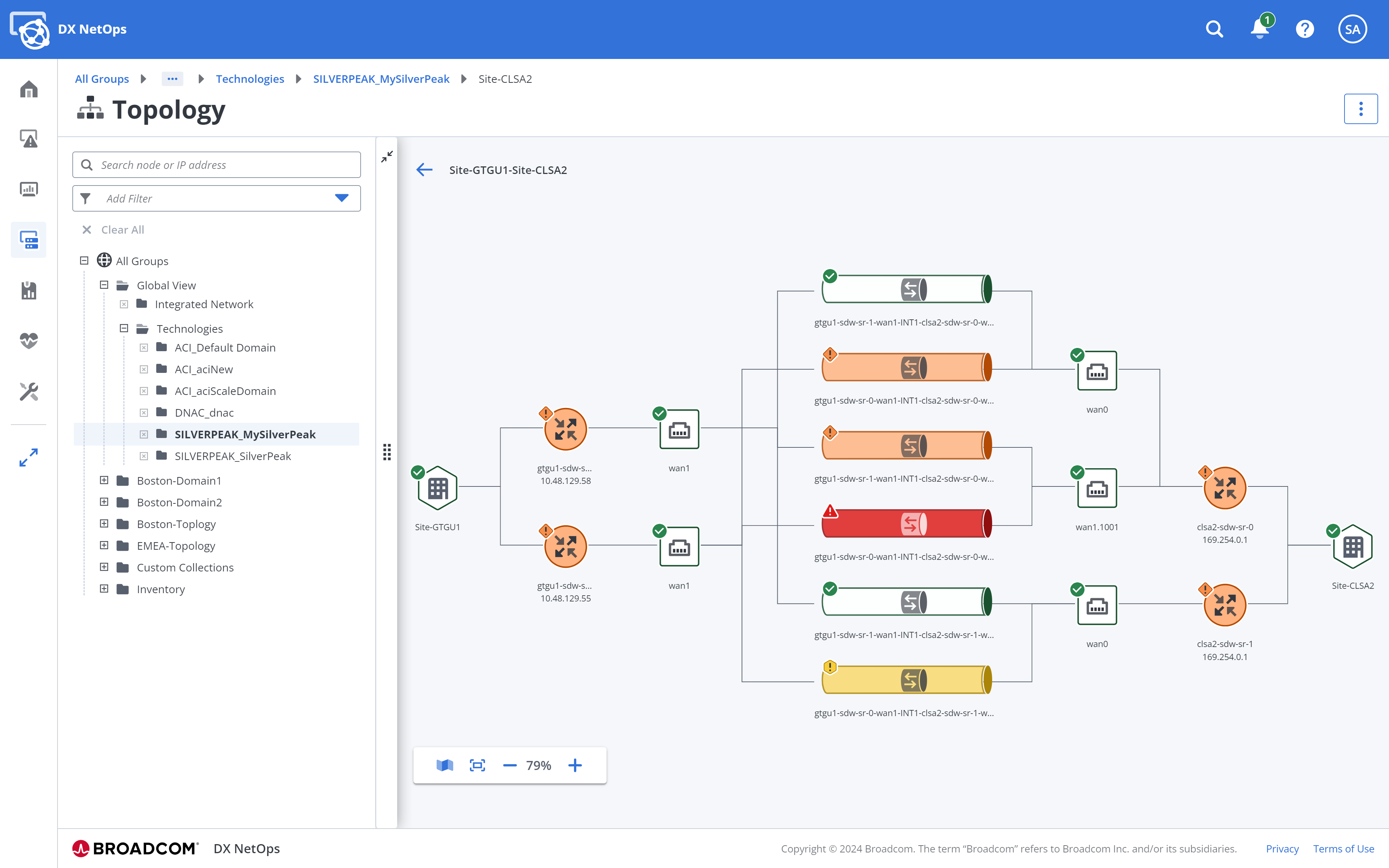Zoom out the topology

click(x=510, y=765)
